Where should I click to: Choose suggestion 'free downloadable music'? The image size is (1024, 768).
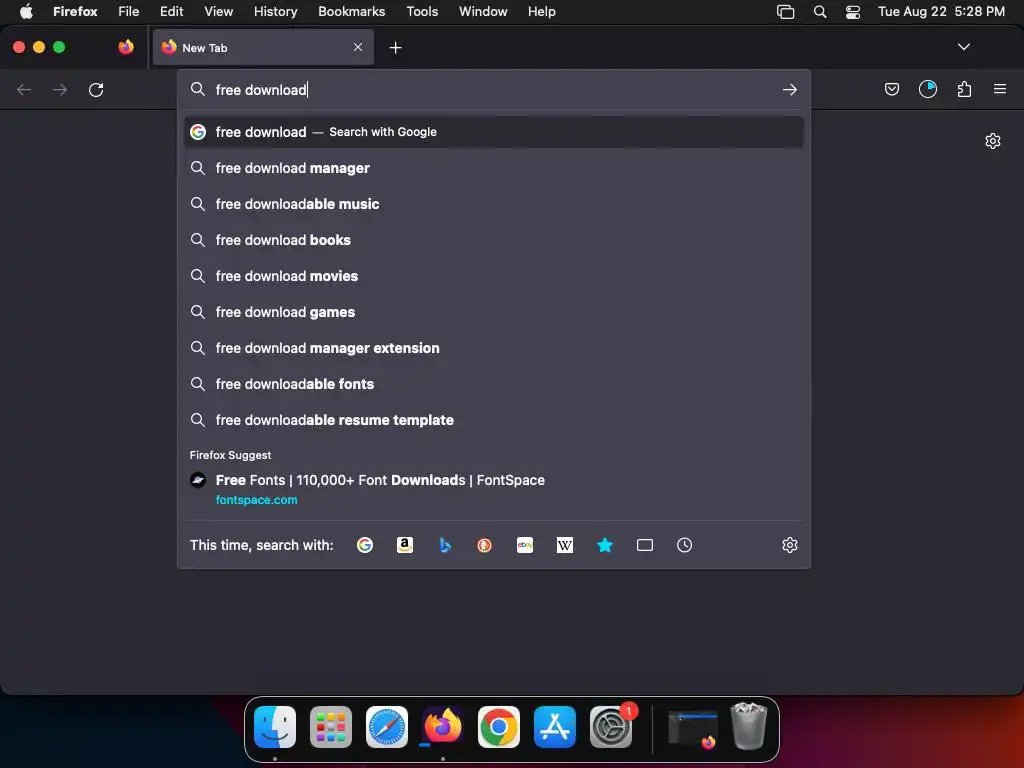point(494,204)
